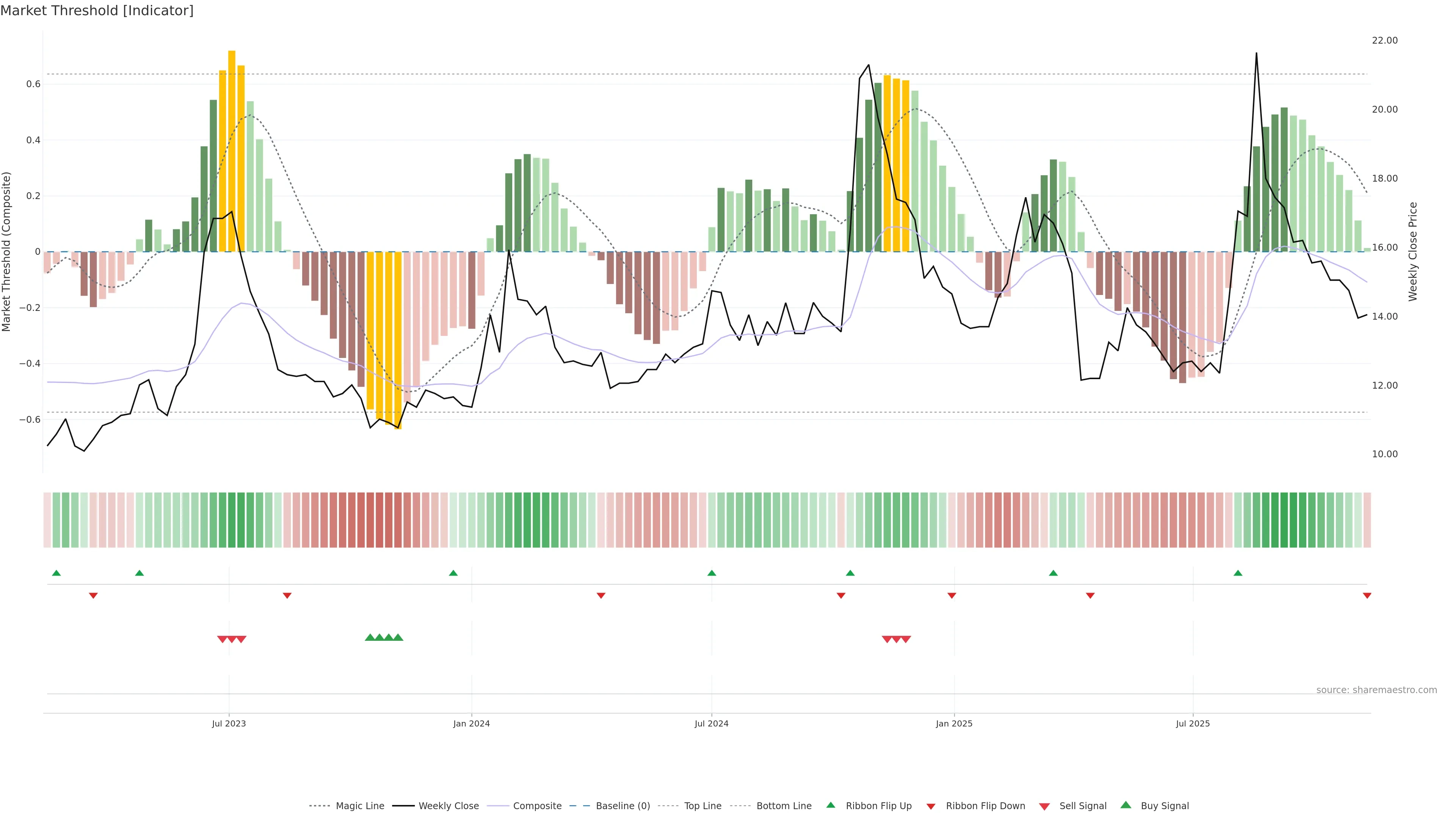Image resolution: width=1456 pixels, height=819 pixels.
Task: Click the last ribbon flip down marker at far right
Action: (x=1367, y=596)
